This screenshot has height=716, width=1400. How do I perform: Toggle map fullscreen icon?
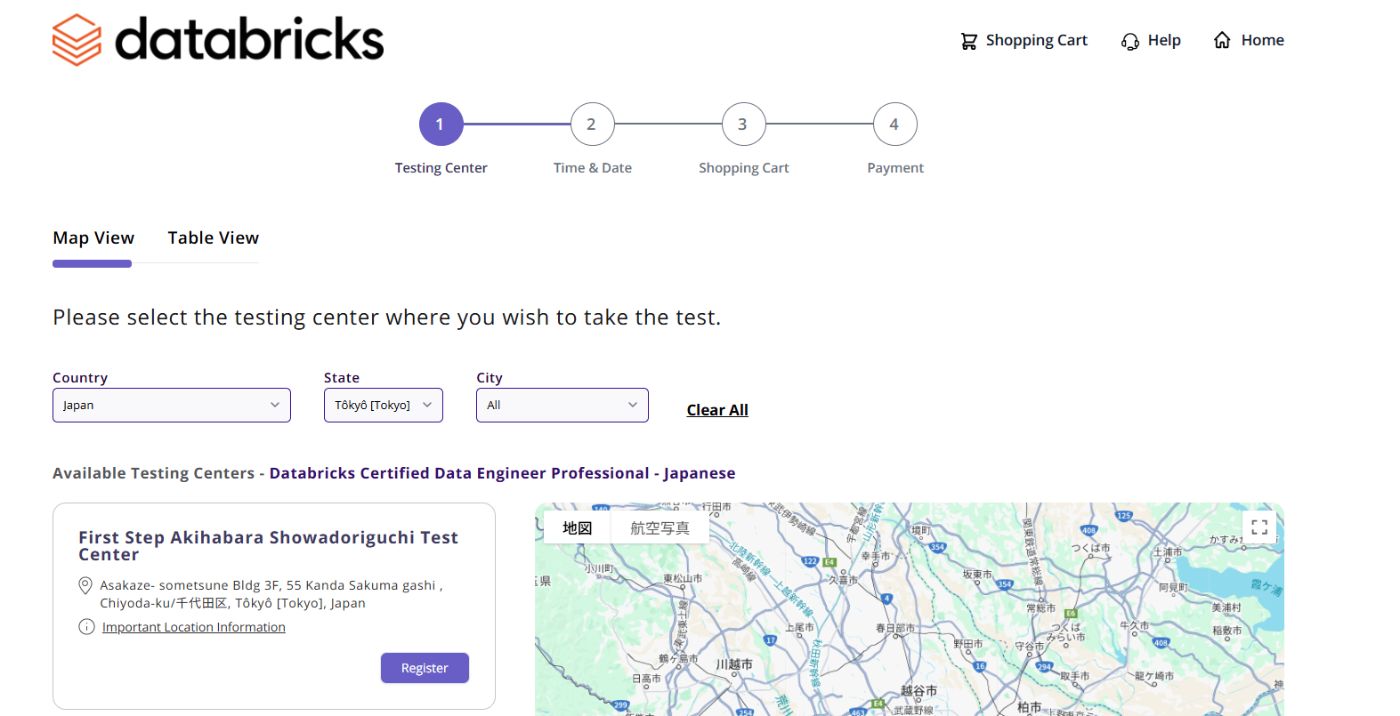[x=1259, y=527]
